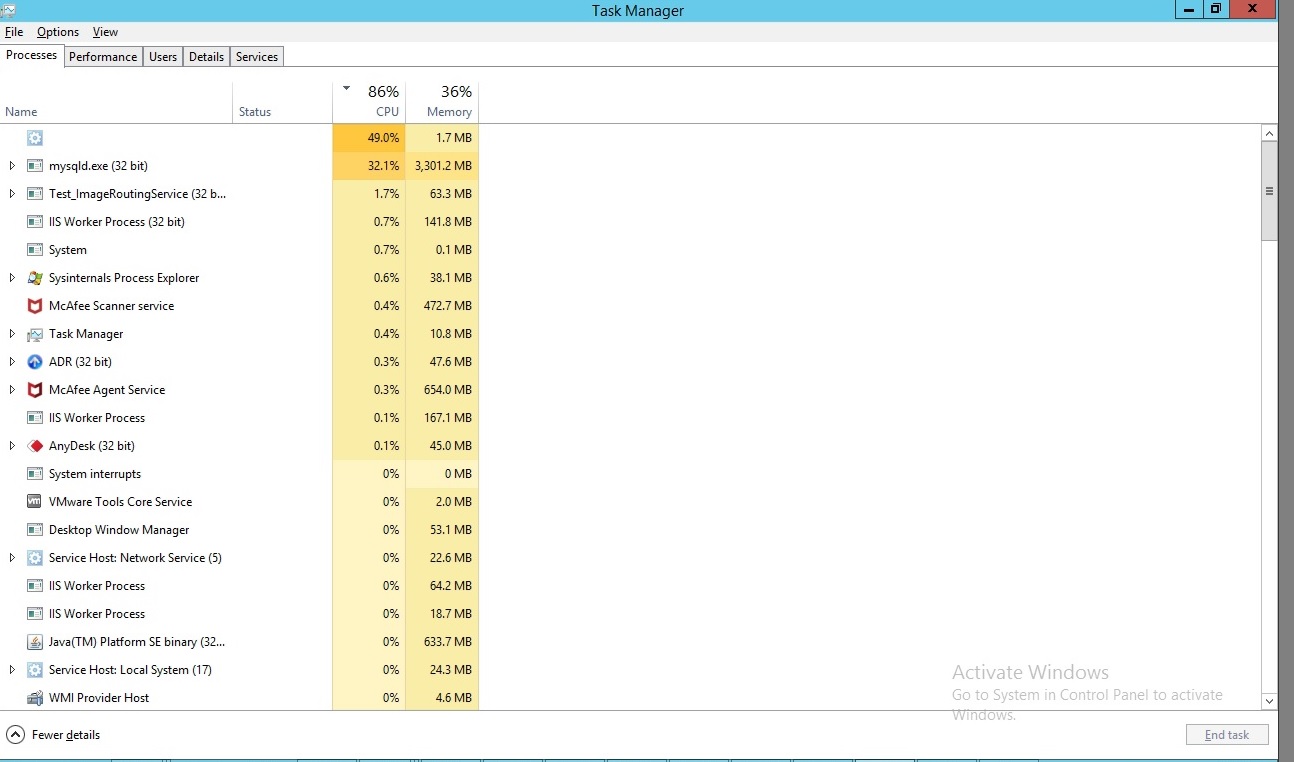Switch to the Performance tab
The image size is (1294, 762).
click(103, 57)
